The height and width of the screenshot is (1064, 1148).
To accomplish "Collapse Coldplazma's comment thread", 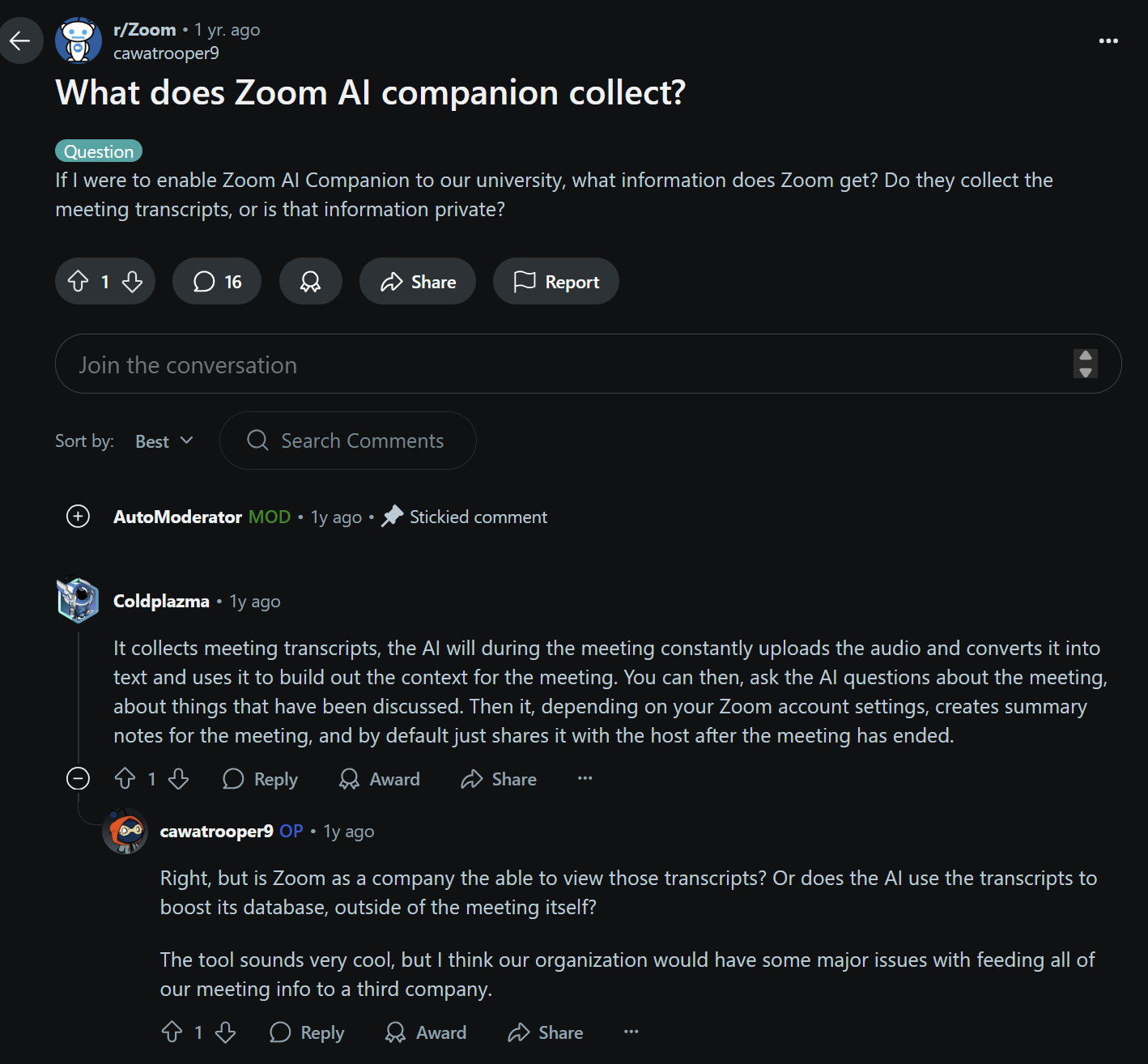I will coord(79,779).
